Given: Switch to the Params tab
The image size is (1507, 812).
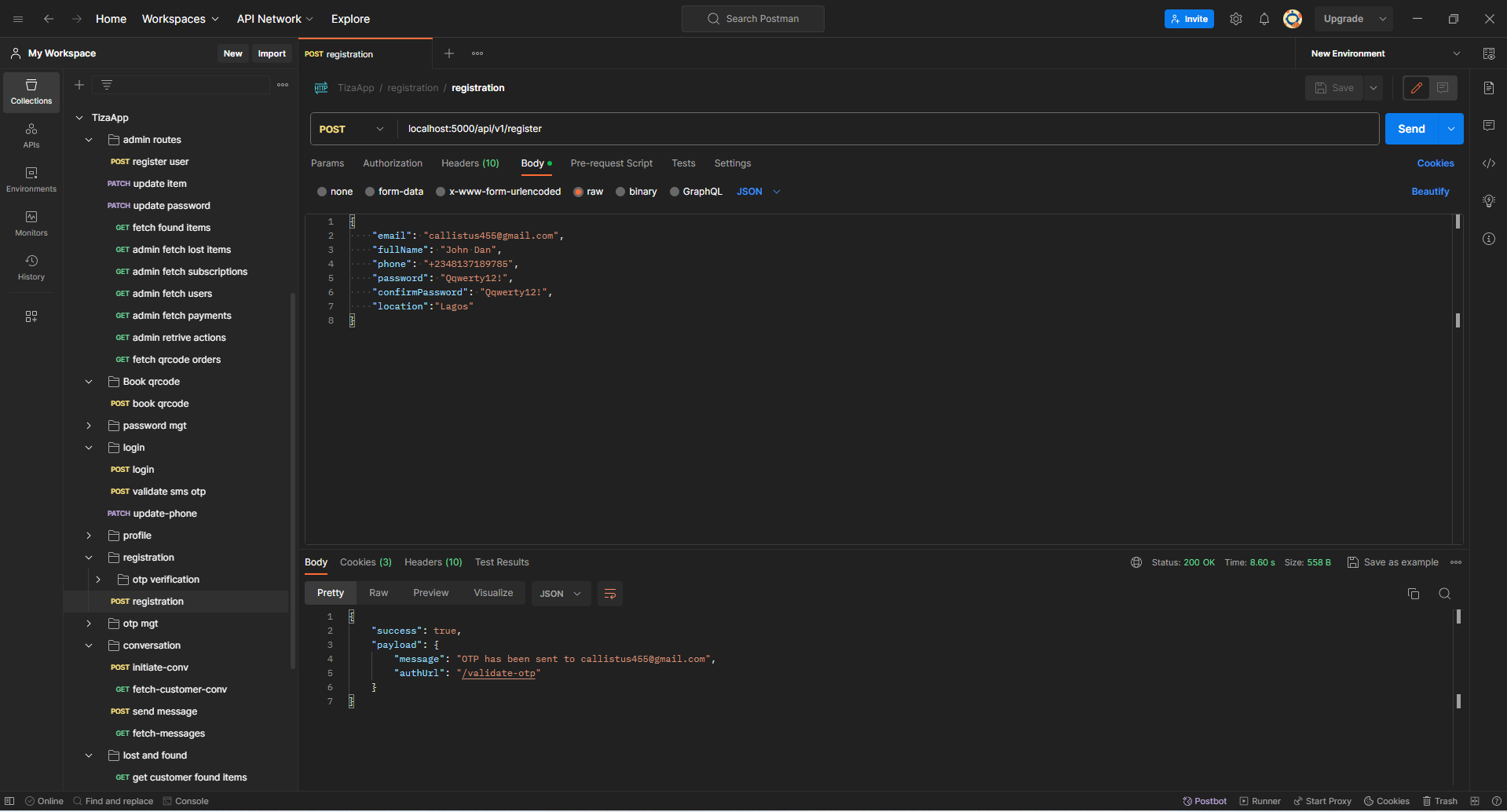Looking at the screenshot, I should (x=327, y=163).
